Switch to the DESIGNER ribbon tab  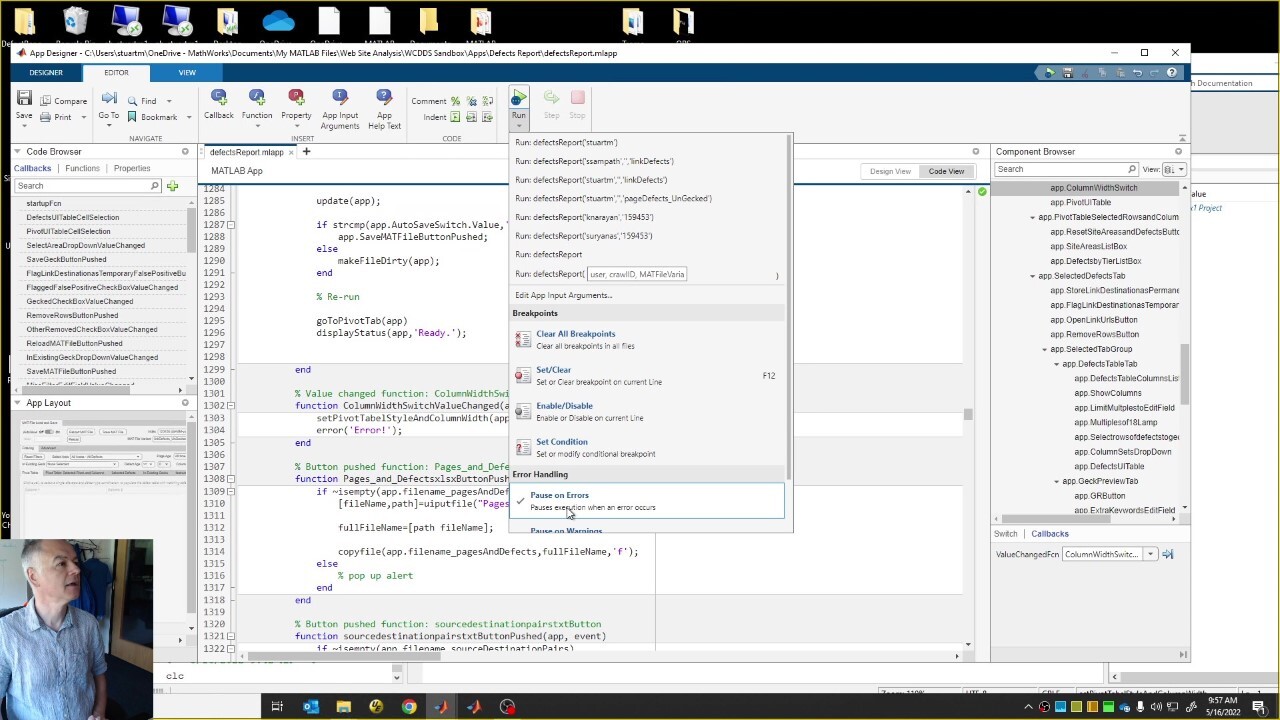pyautogui.click(x=46, y=73)
